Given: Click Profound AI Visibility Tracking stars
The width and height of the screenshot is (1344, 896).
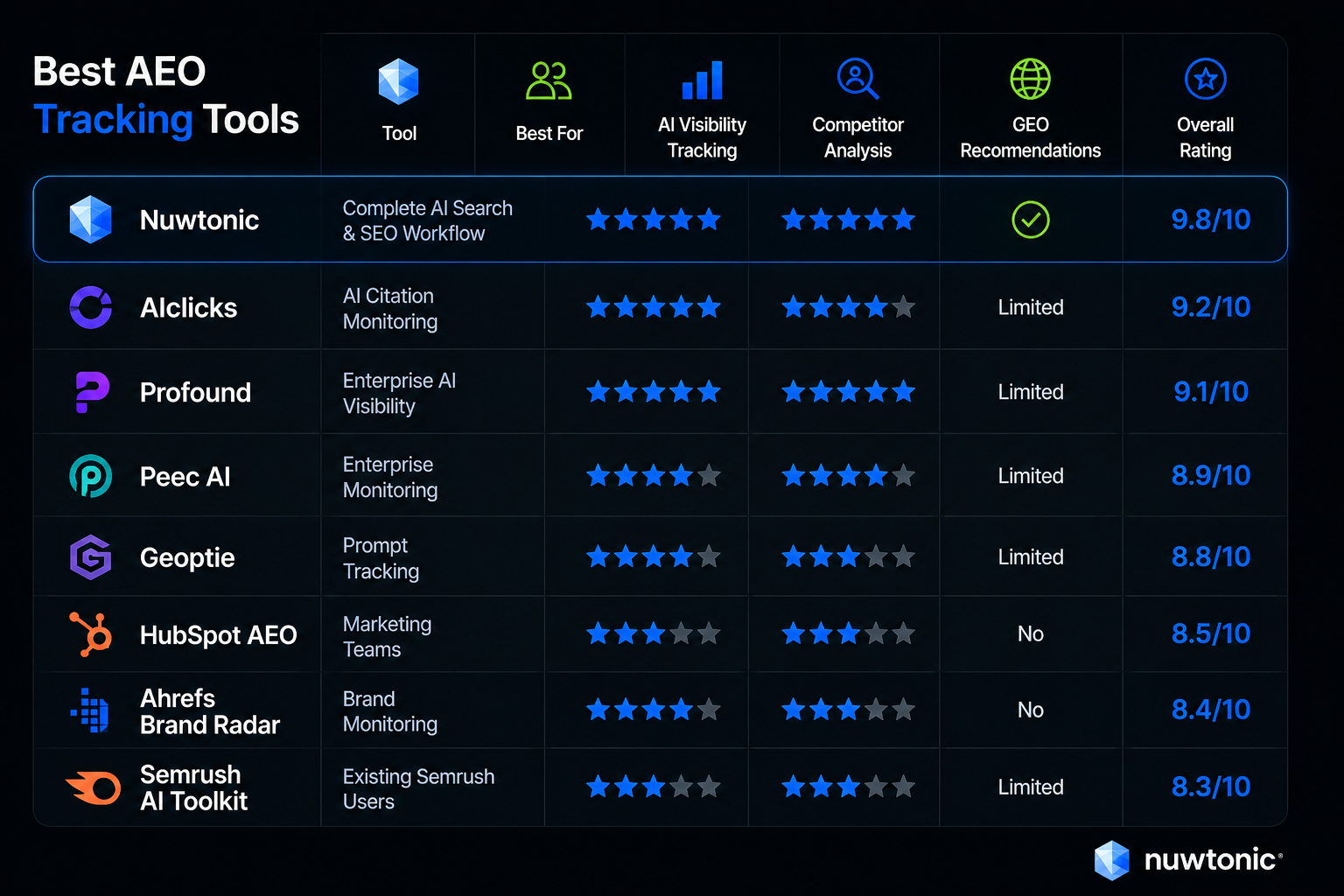Looking at the screenshot, I should [x=654, y=392].
